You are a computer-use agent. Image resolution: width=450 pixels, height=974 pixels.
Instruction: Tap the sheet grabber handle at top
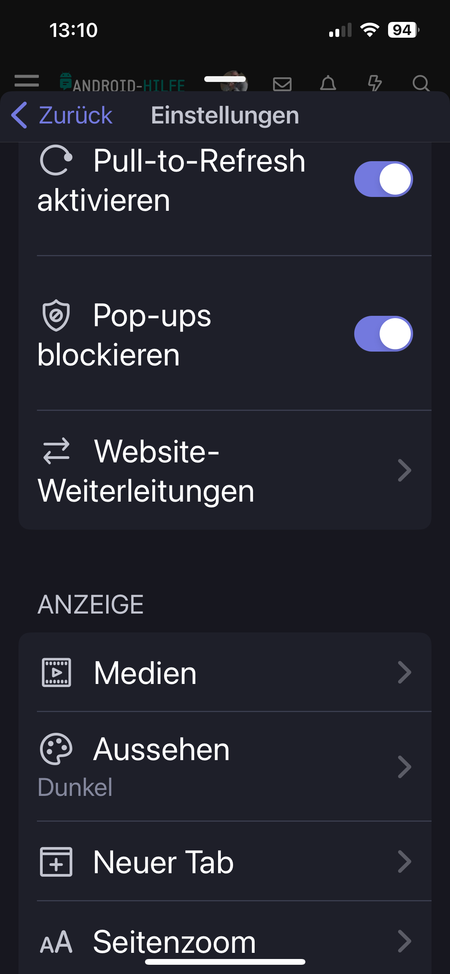(x=226, y=79)
